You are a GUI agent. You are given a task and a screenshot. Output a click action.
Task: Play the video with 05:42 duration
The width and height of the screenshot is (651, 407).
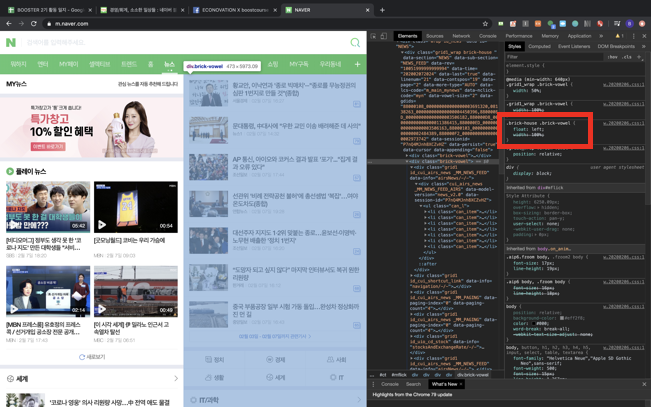tap(48, 207)
